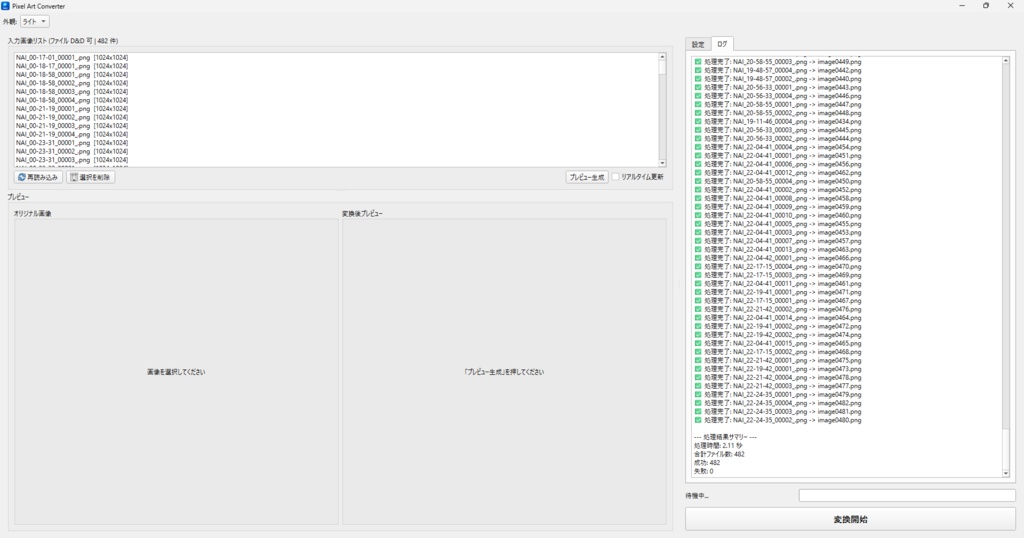Click the 処理時間: 2.11 秒 summary line
The height and width of the screenshot is (538, 1024).
click(x=718, y=445)
